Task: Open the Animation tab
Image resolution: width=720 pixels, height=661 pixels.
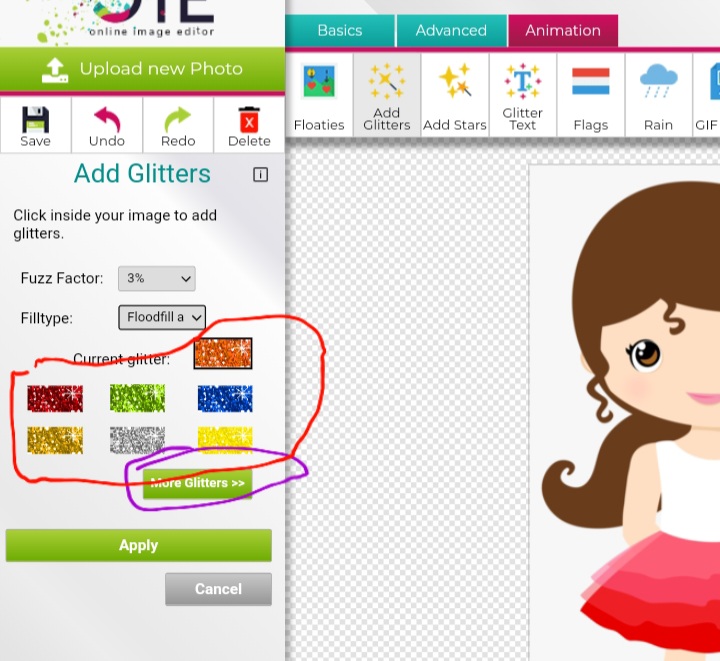Action: pyautogui.click(x=563, y=31)
